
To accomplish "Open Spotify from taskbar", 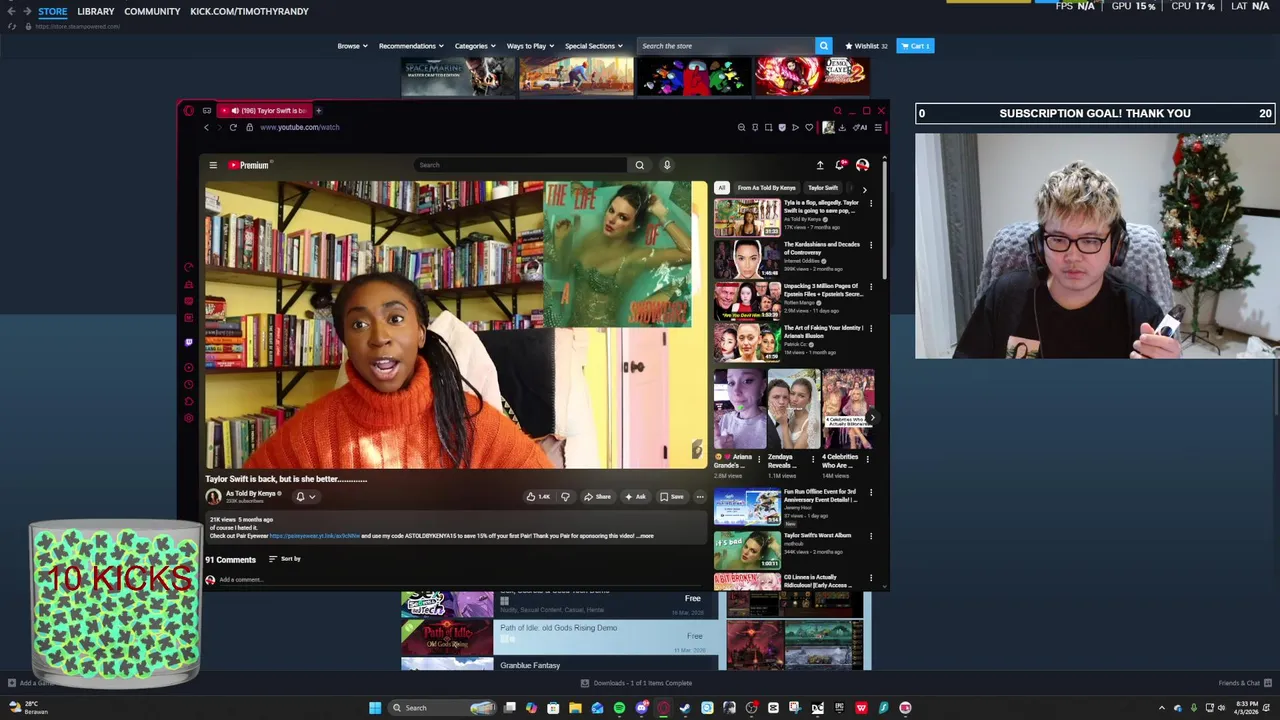I will pos(619,708).
